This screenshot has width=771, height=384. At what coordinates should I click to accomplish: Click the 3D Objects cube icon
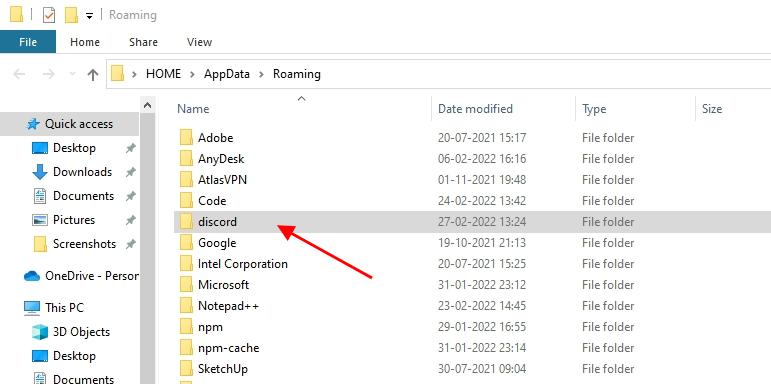tap(39, 332)
